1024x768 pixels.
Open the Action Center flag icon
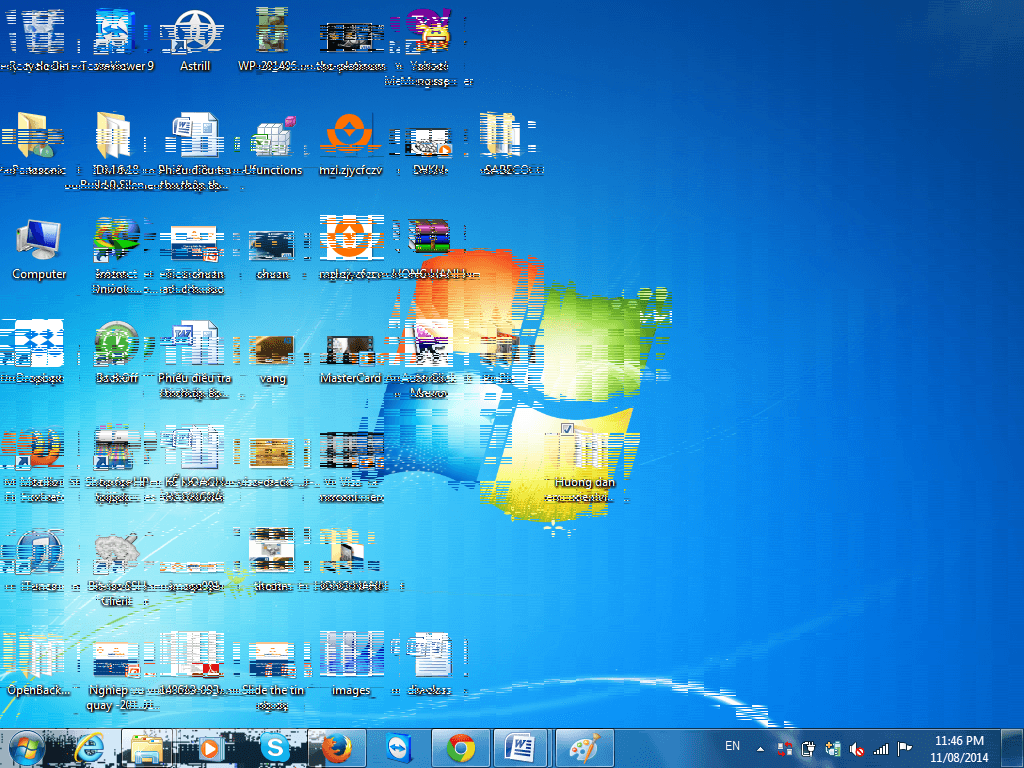click(x=904, y=748)
